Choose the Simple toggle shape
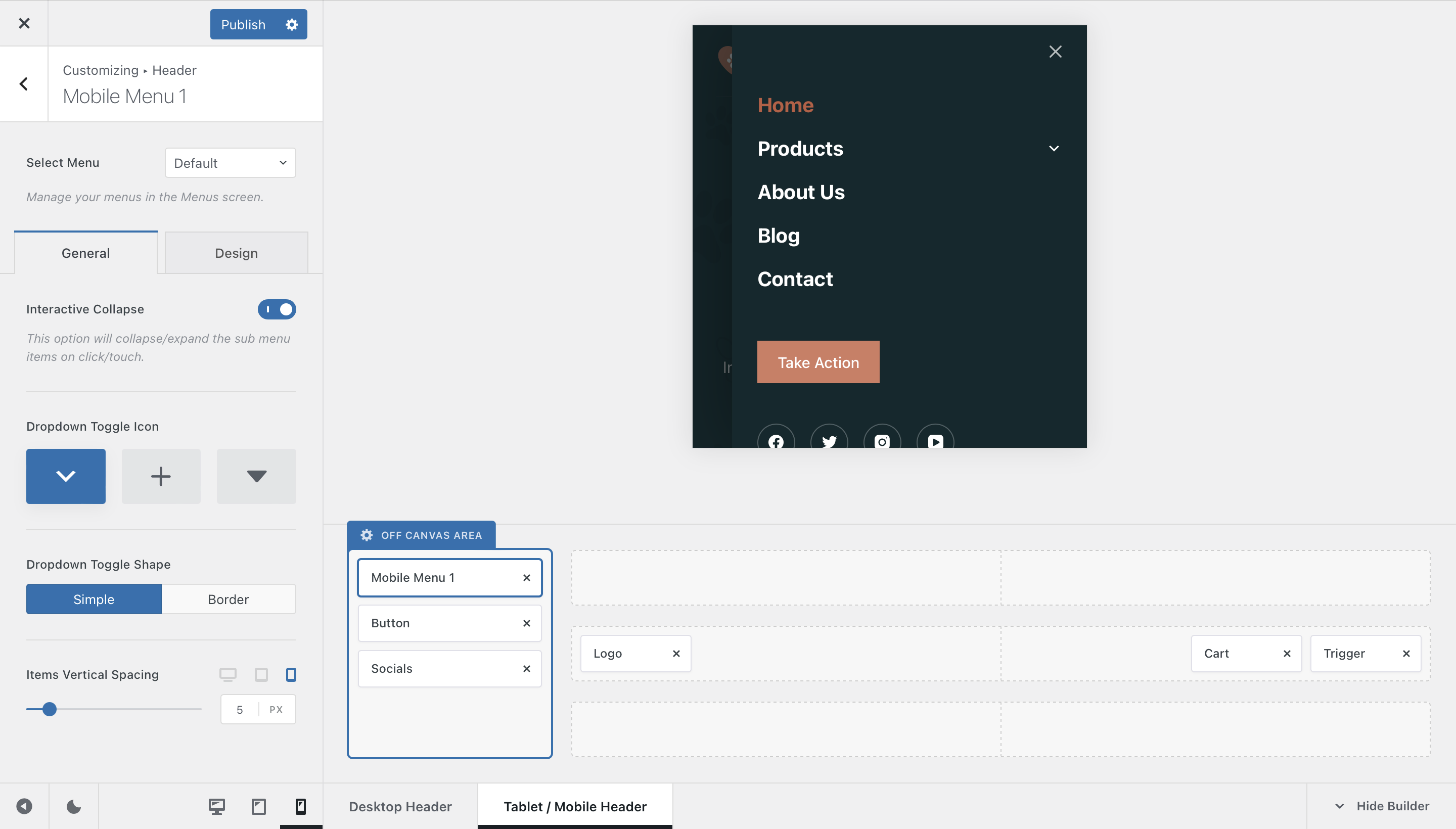The height and width of the screenshot is (829, 1456). tap(94, 599)
